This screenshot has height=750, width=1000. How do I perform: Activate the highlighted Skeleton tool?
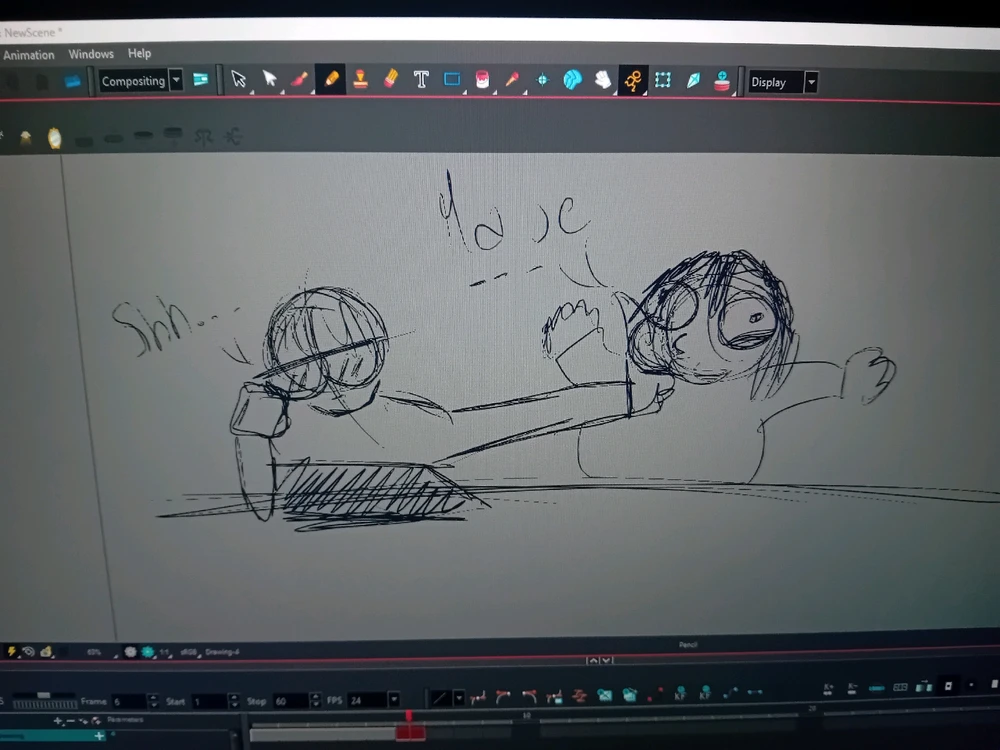(632, 81)
